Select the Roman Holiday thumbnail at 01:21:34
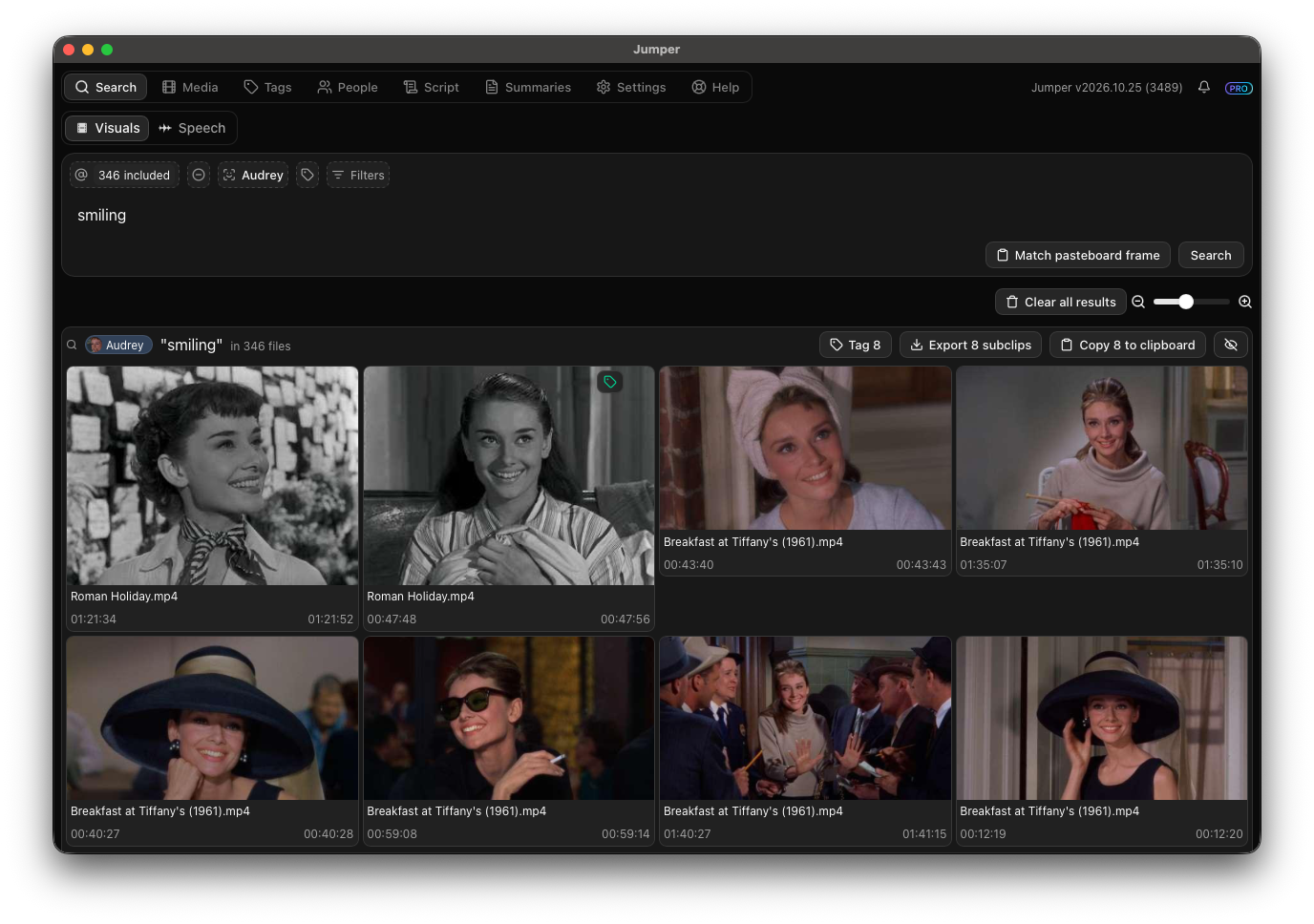The width and height of the screenshot is (1314, 924). 212,476
